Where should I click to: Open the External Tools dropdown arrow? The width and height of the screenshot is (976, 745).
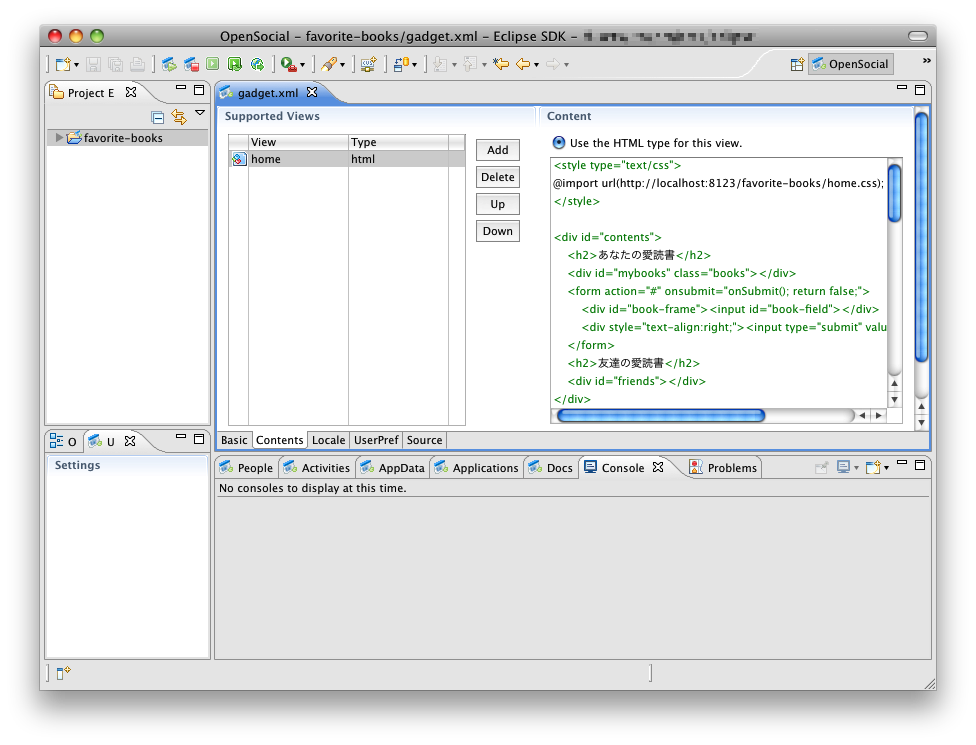point(303,65)
